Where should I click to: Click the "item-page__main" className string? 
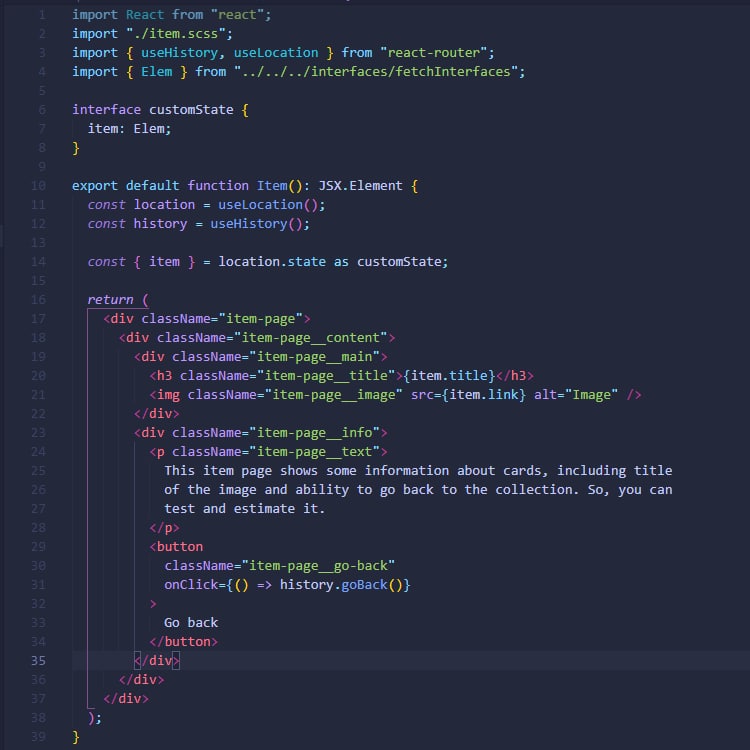coord(314,357)
